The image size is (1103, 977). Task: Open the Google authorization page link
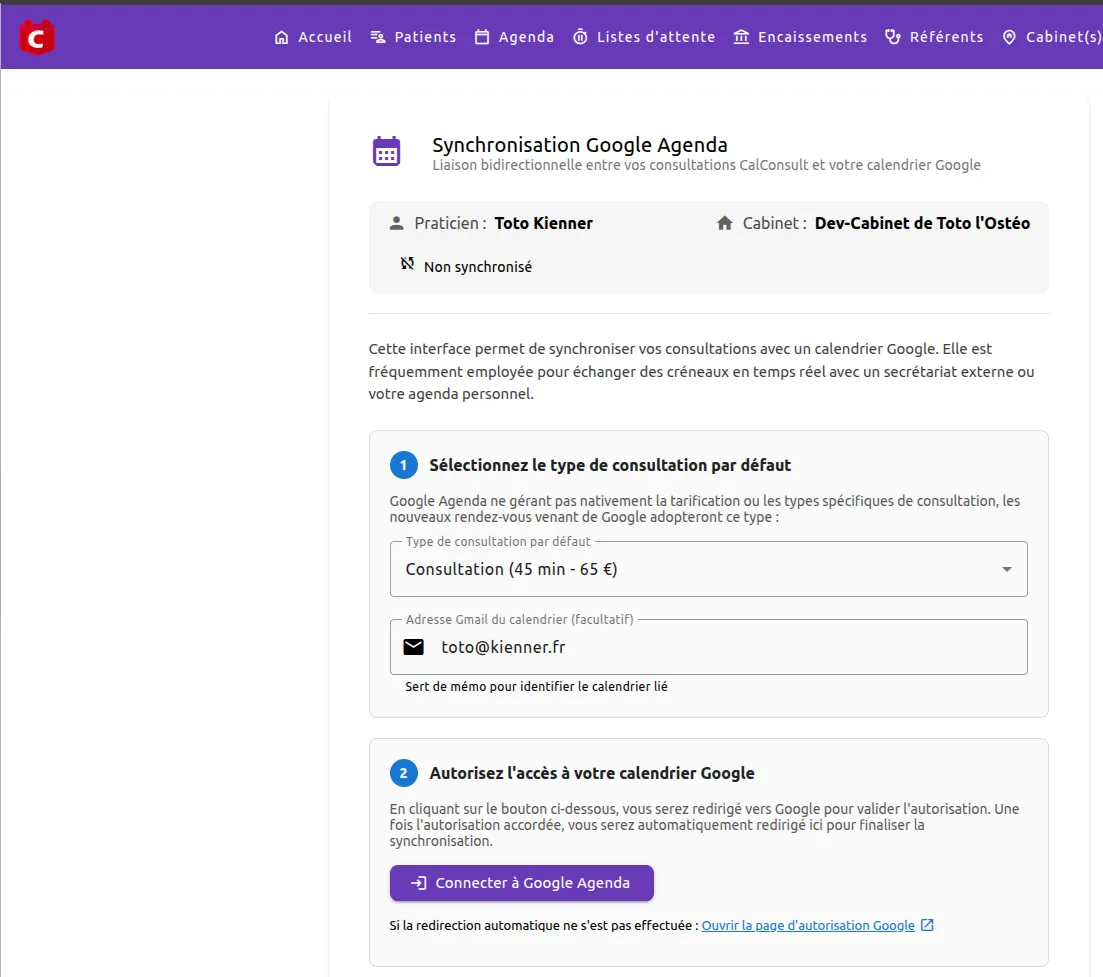click(x=808, y=926)
